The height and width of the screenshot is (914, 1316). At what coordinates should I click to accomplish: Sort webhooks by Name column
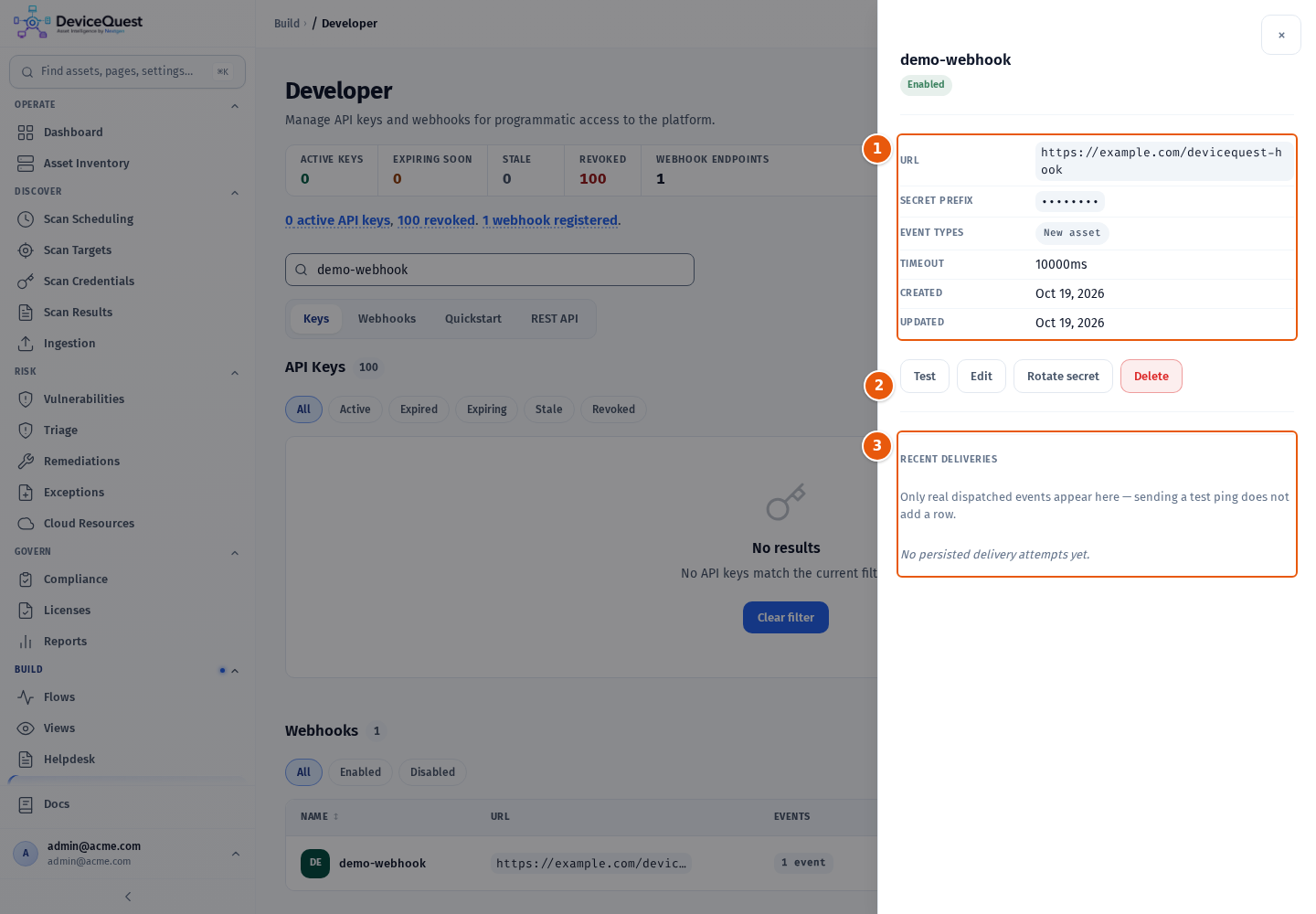[319, 816]
